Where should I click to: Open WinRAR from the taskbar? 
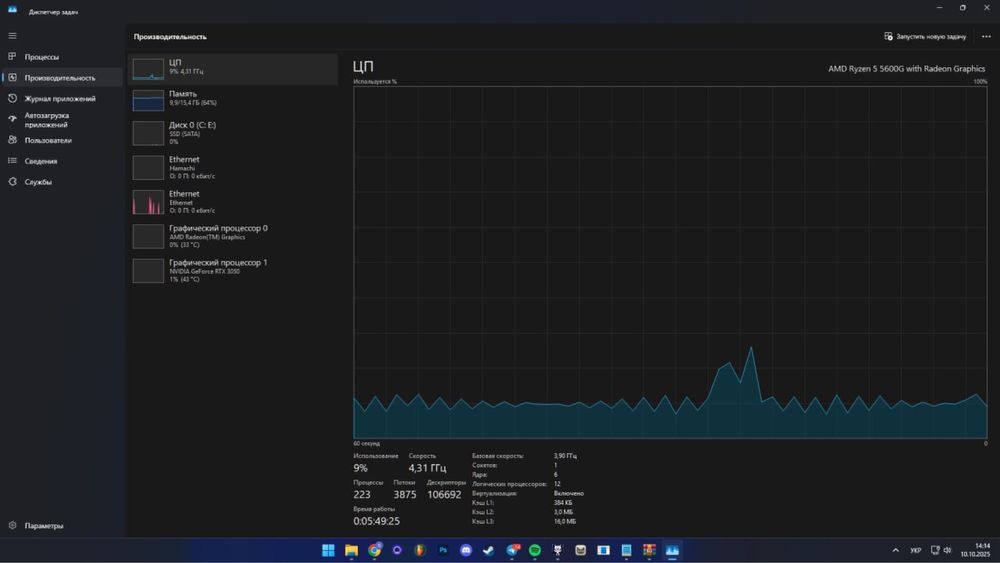tap(649, 550)
